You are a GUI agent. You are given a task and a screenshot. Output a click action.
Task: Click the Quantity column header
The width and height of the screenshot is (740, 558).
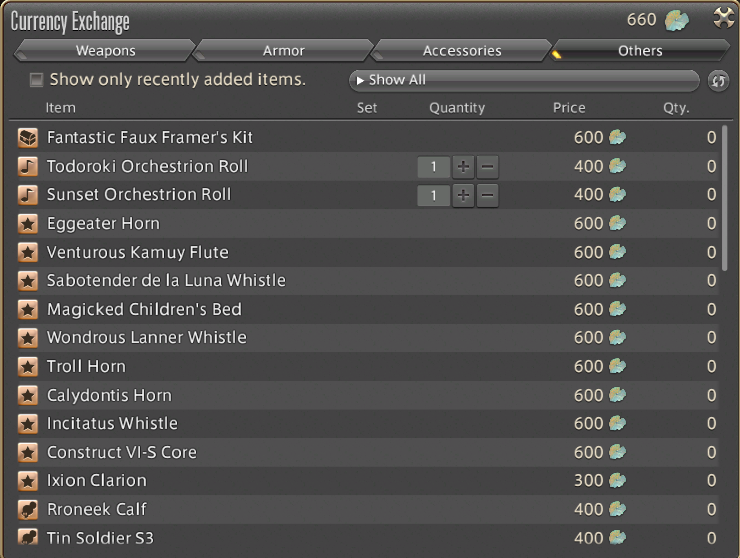(x=457, y=108)
